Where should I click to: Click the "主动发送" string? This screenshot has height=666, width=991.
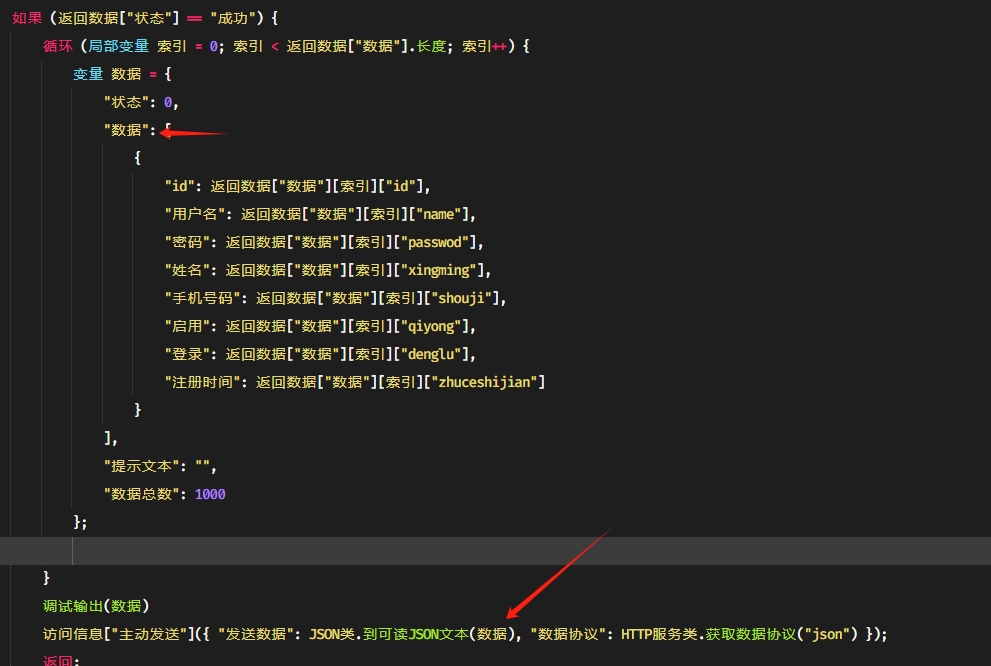[149, 634]
